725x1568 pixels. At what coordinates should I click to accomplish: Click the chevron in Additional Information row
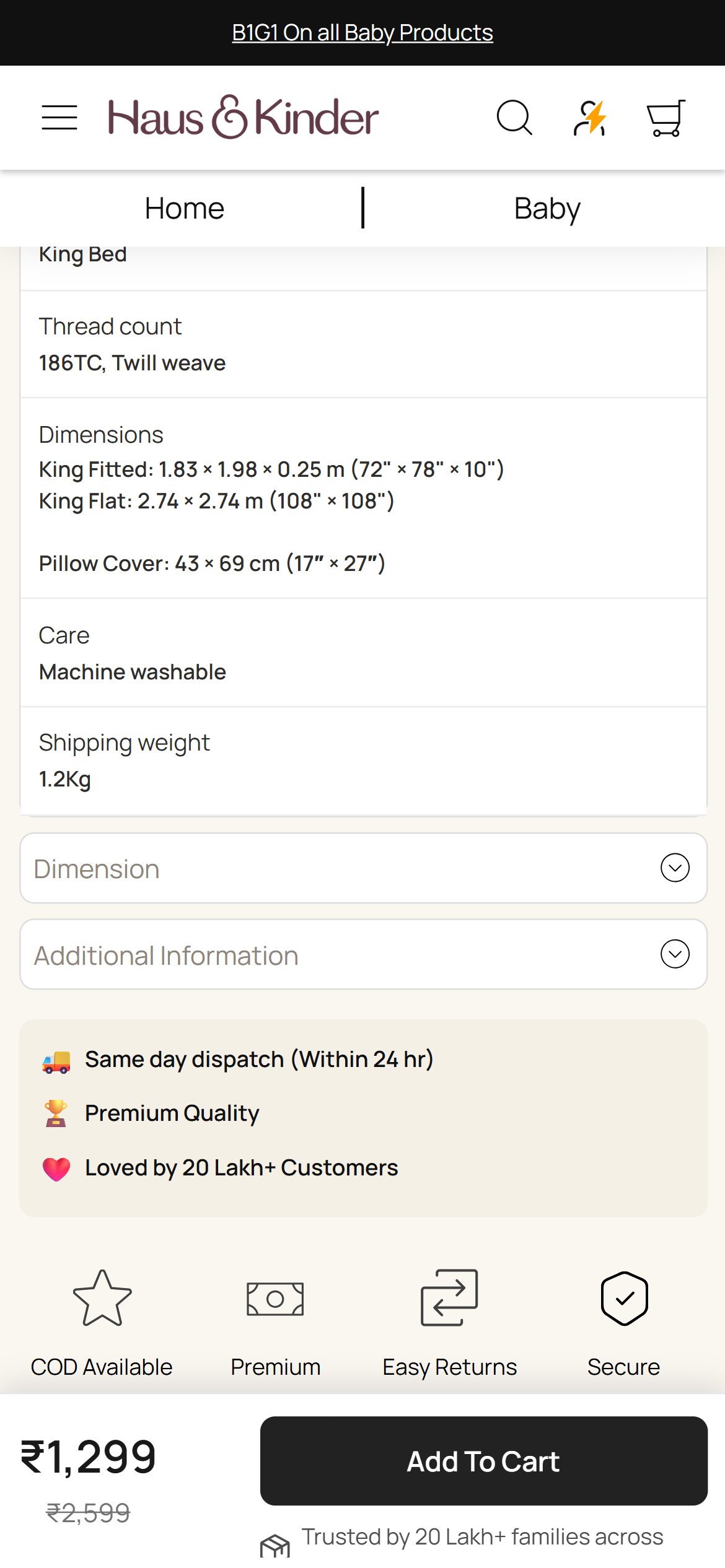675,954
